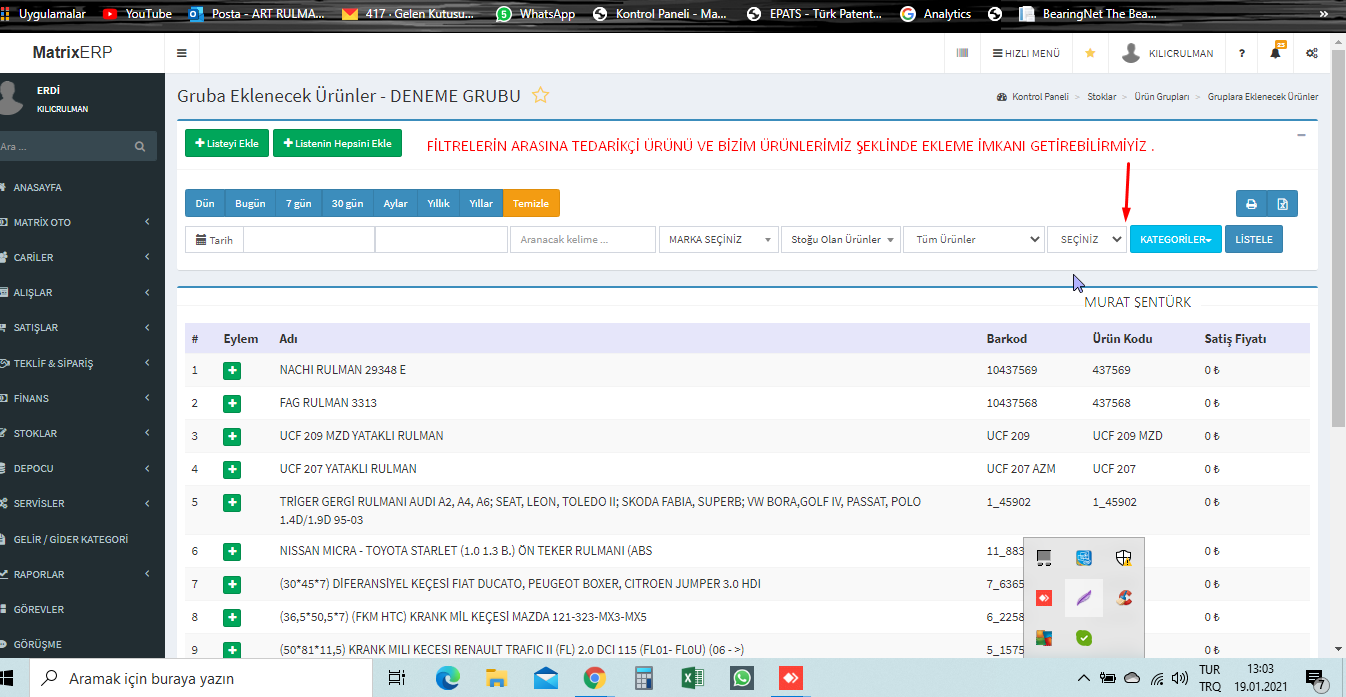
Task: Select the 30 gün date filter
Action: (x=348, y=204)
